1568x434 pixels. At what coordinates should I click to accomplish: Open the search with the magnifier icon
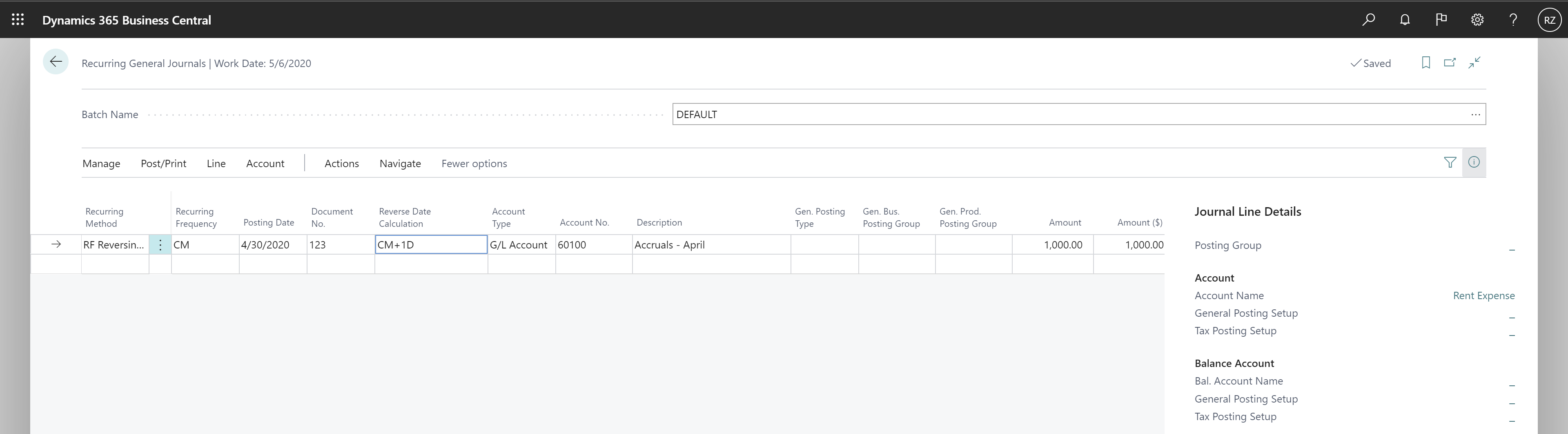(1368, 19)
